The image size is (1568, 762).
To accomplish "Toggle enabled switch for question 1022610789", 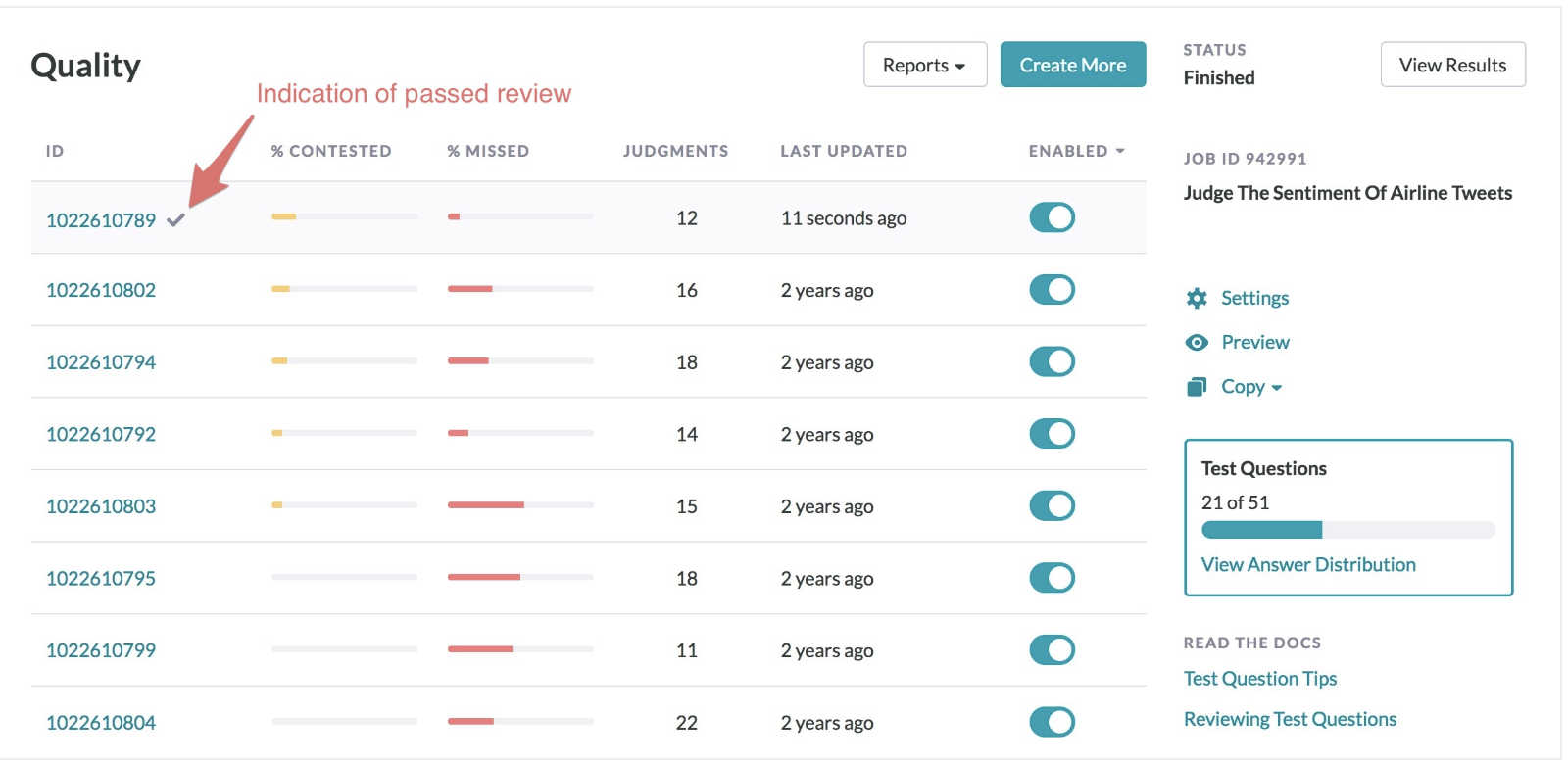I will (1052, 217).
